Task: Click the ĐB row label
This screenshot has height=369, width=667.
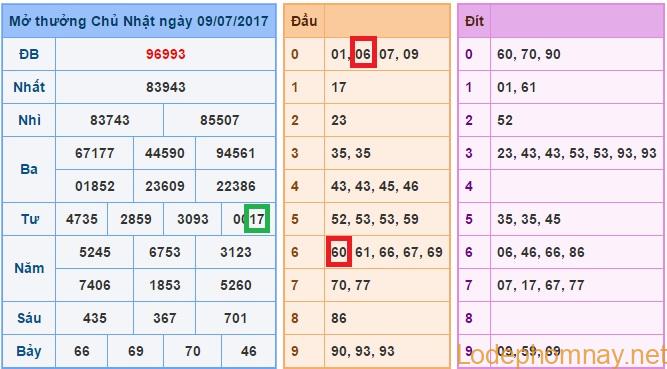Action: 29,54
